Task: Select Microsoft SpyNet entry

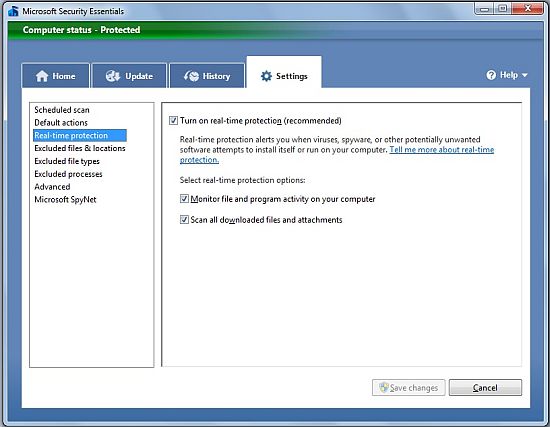Action: coord(65,199)
